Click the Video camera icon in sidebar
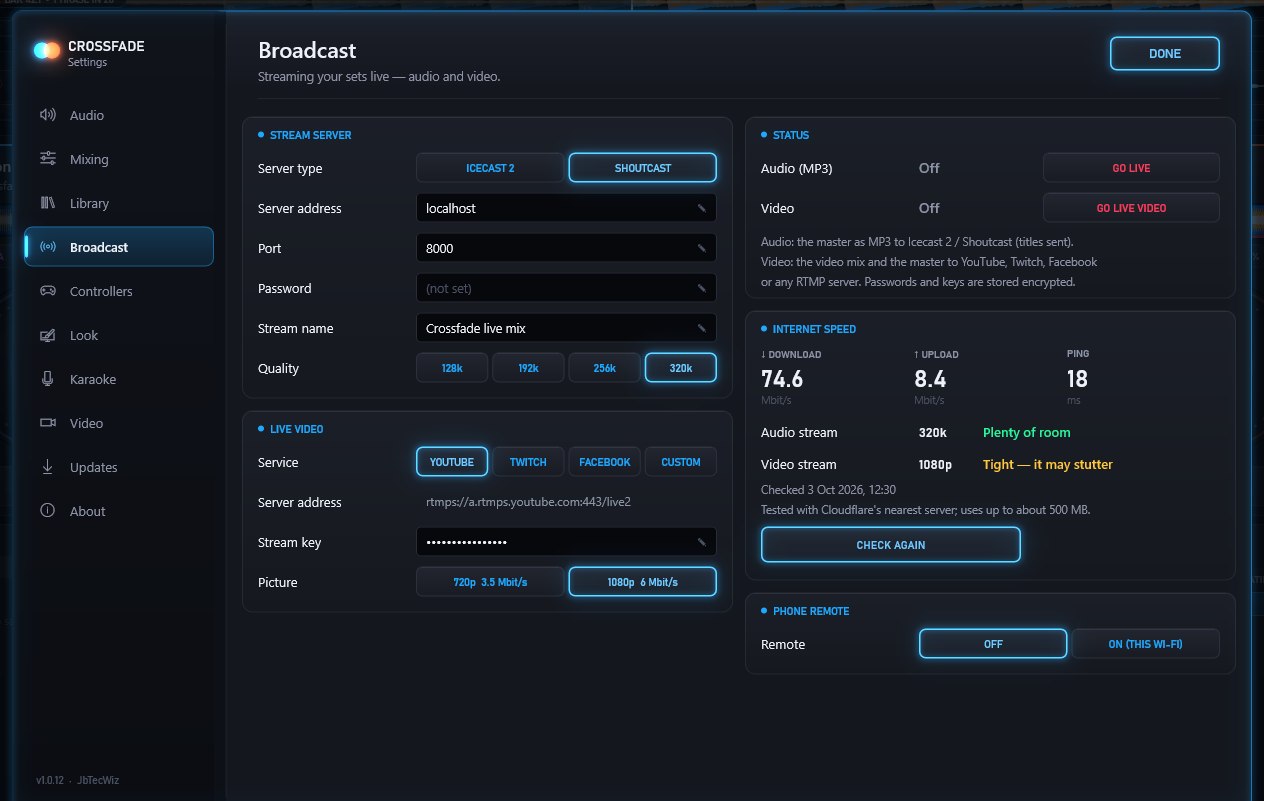This screenshot has height=801, width=1264. [47, 423]
